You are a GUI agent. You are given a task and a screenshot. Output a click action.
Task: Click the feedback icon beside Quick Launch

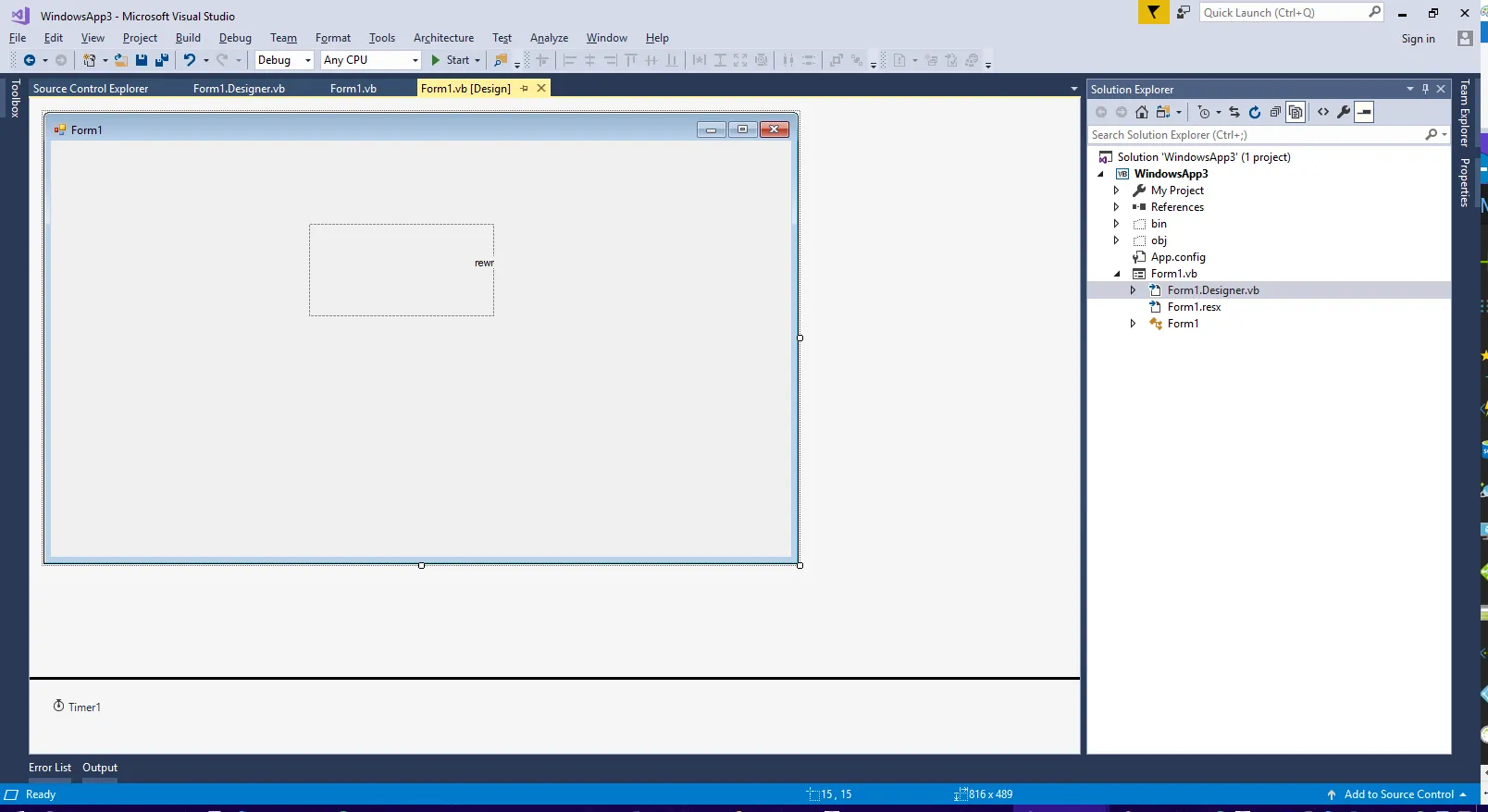coord(1184,12)
